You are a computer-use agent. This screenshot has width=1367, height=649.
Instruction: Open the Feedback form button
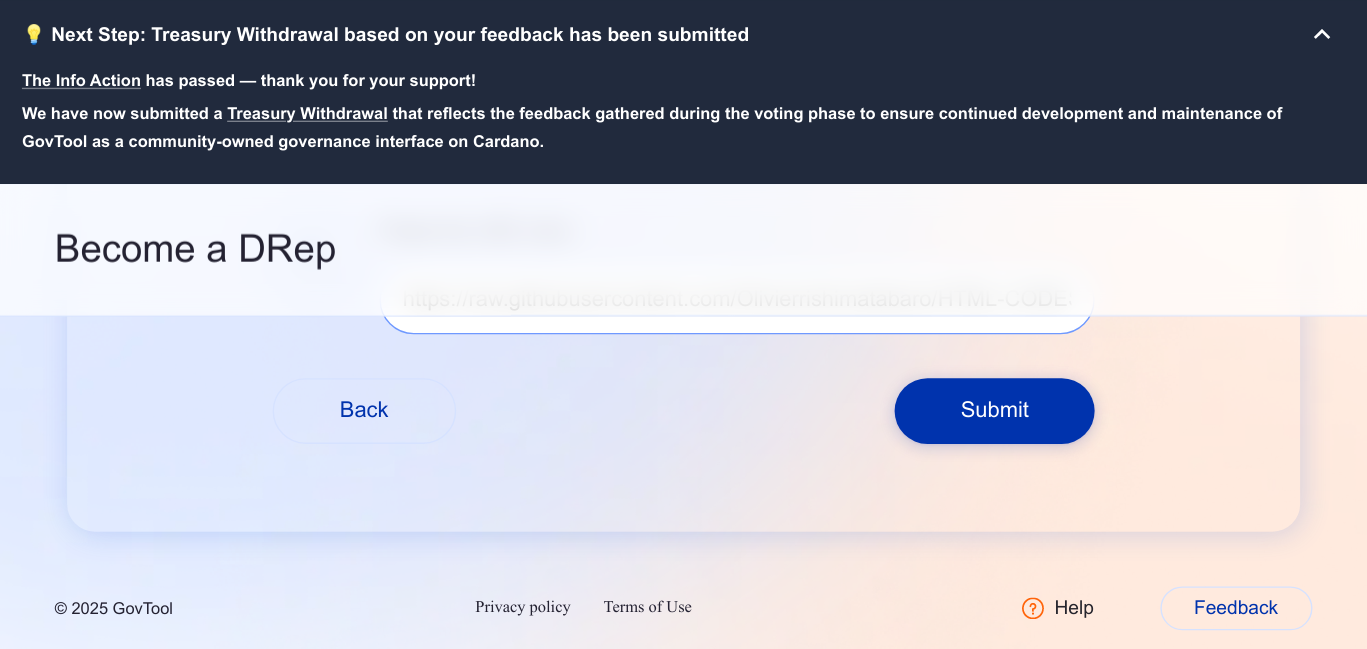pyautogui.click(x=1235, y=608)
